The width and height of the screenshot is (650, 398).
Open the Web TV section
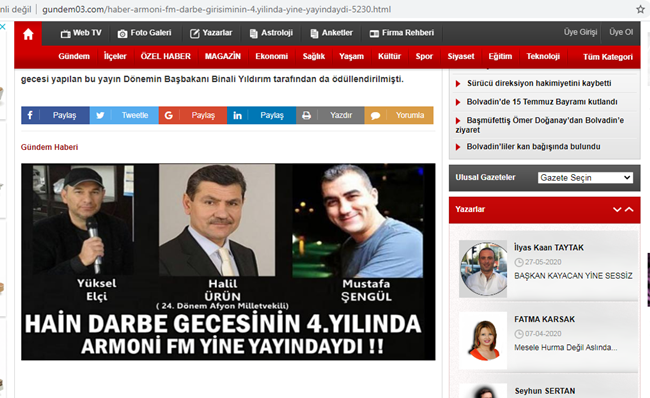click(x=81, y=33)
